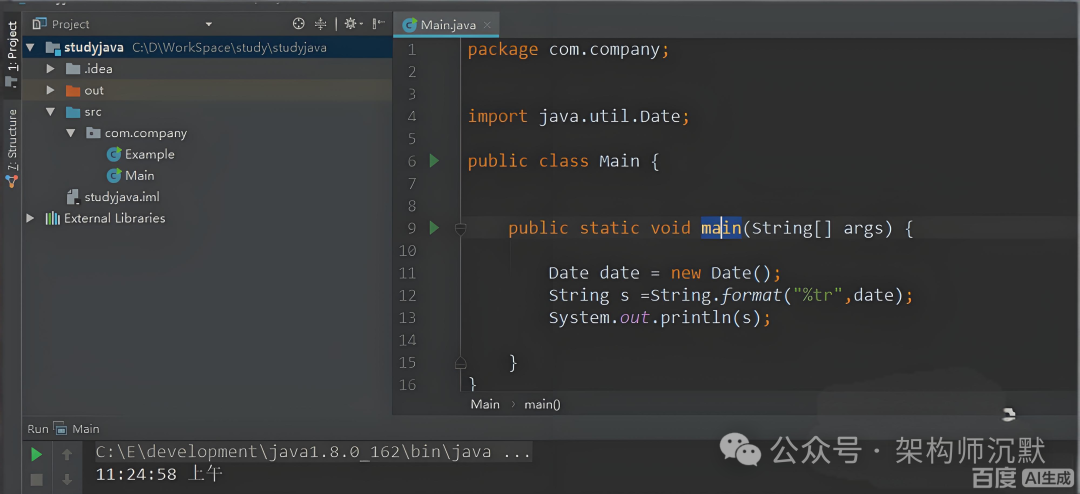Select the Main.java editor tab
The image size is (1080, 494).
tap(446, 25)
